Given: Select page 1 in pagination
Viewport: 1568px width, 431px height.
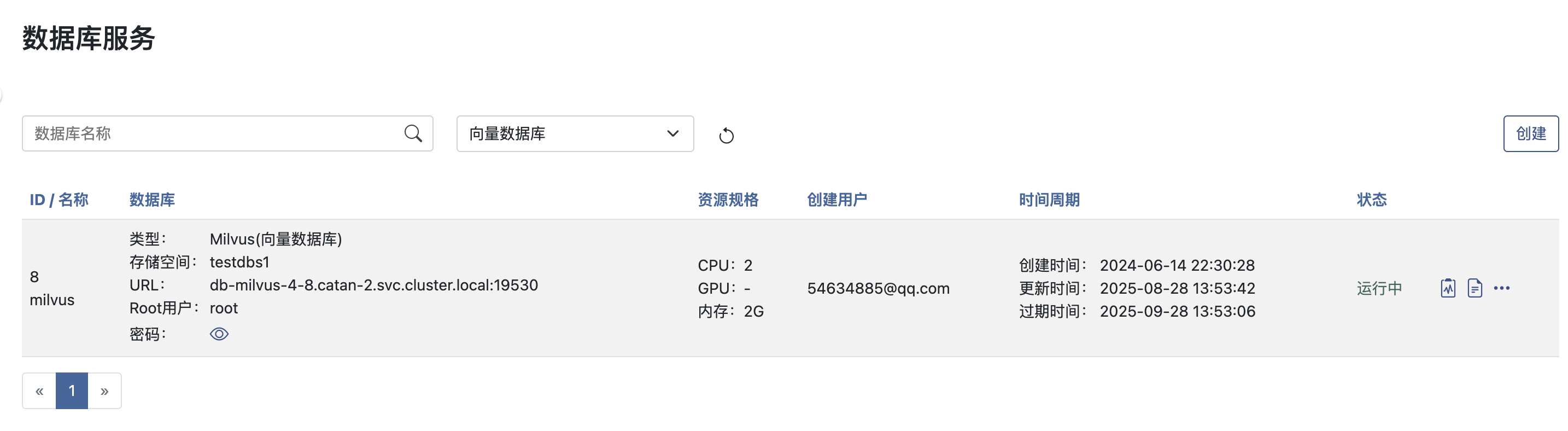Looking at the screenshot, I should (x=72, y=391).
